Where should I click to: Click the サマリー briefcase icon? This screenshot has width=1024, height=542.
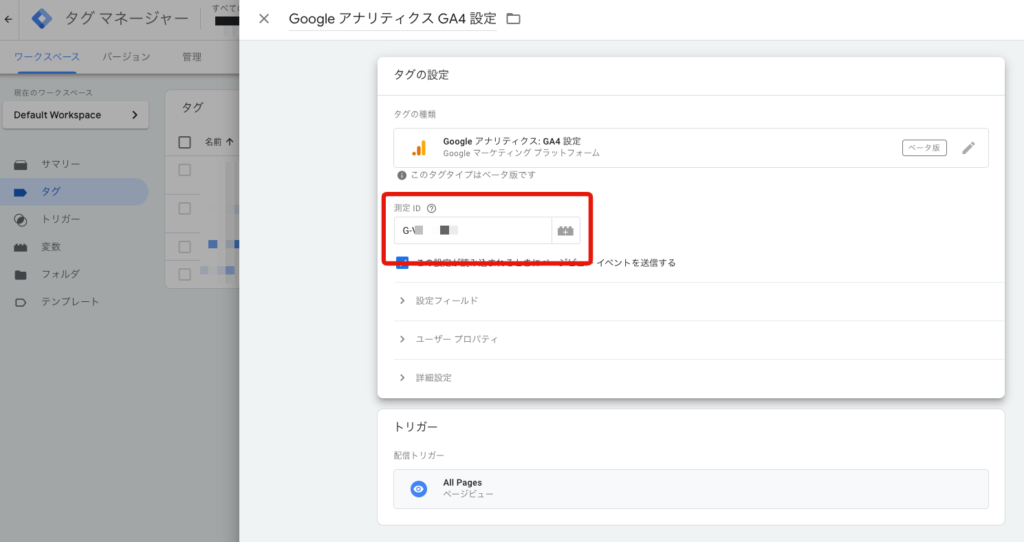21,165
